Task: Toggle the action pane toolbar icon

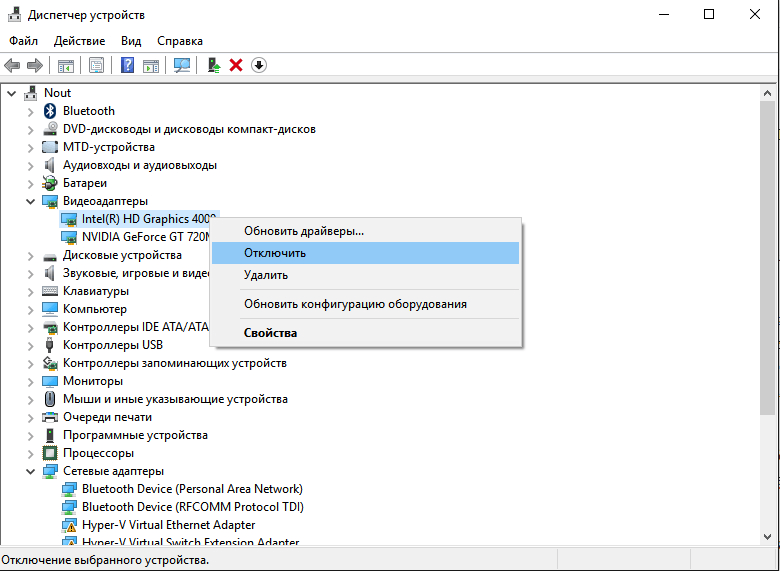Action: click(151, 65)
